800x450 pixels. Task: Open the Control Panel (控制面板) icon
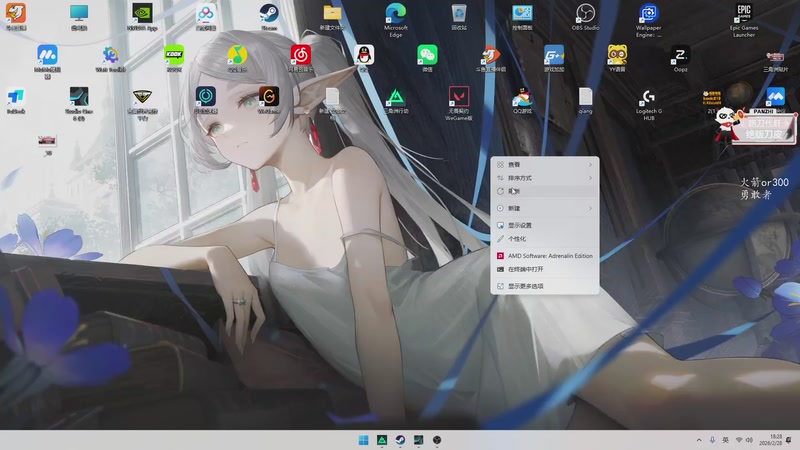522,14
